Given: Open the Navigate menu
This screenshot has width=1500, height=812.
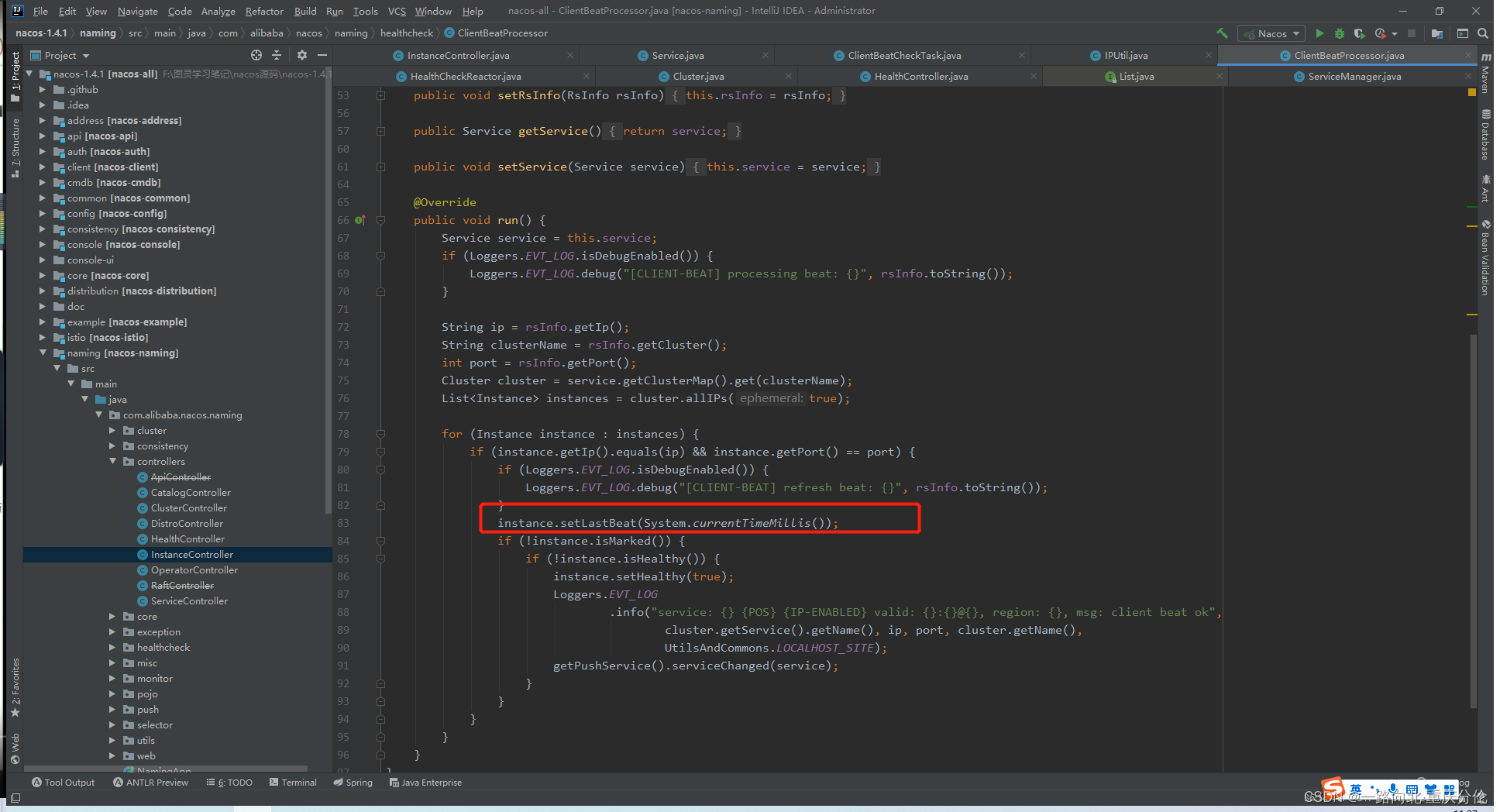Looking at the screenshot, I should click(137, 11).
